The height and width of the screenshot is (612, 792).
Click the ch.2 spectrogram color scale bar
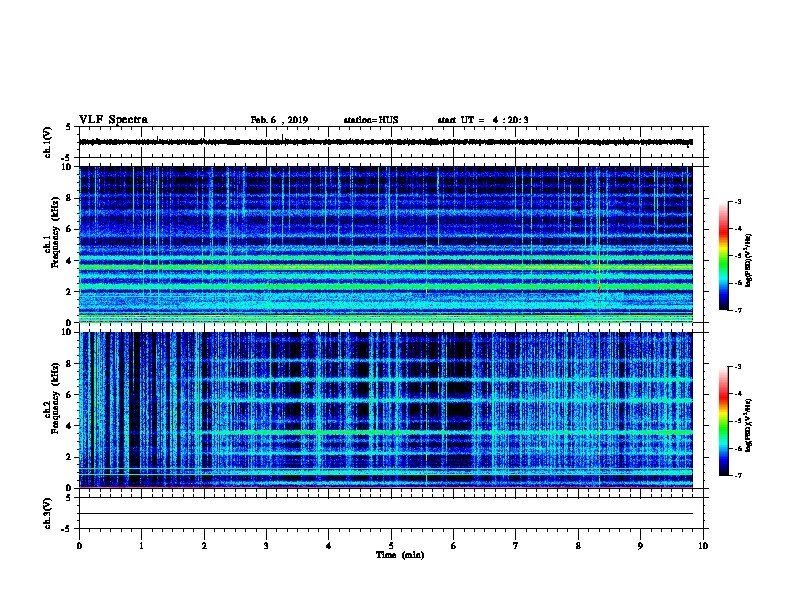[x=724, y=421]
